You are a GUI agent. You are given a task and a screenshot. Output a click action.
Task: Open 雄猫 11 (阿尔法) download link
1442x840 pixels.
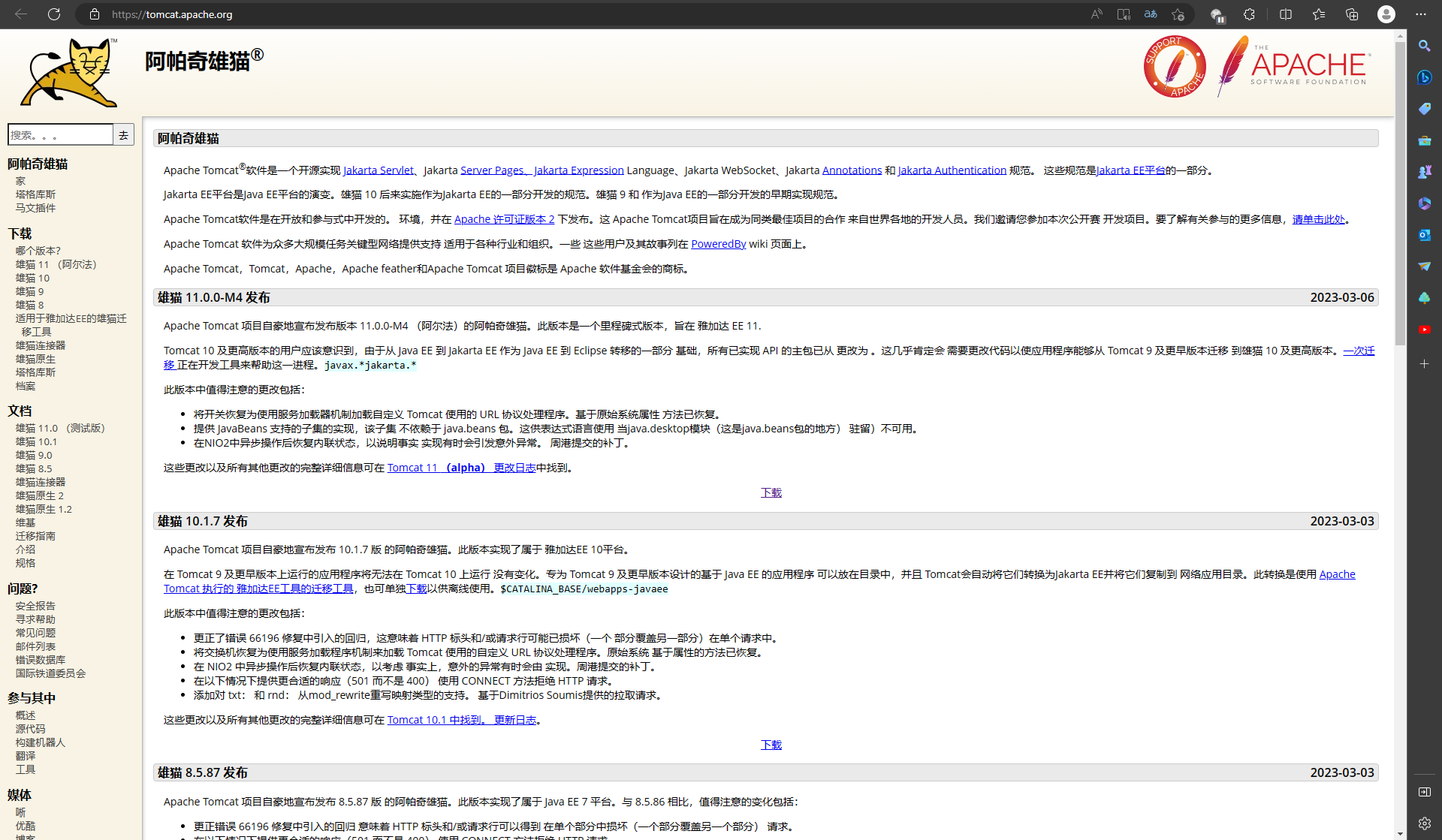click(56, 264)
